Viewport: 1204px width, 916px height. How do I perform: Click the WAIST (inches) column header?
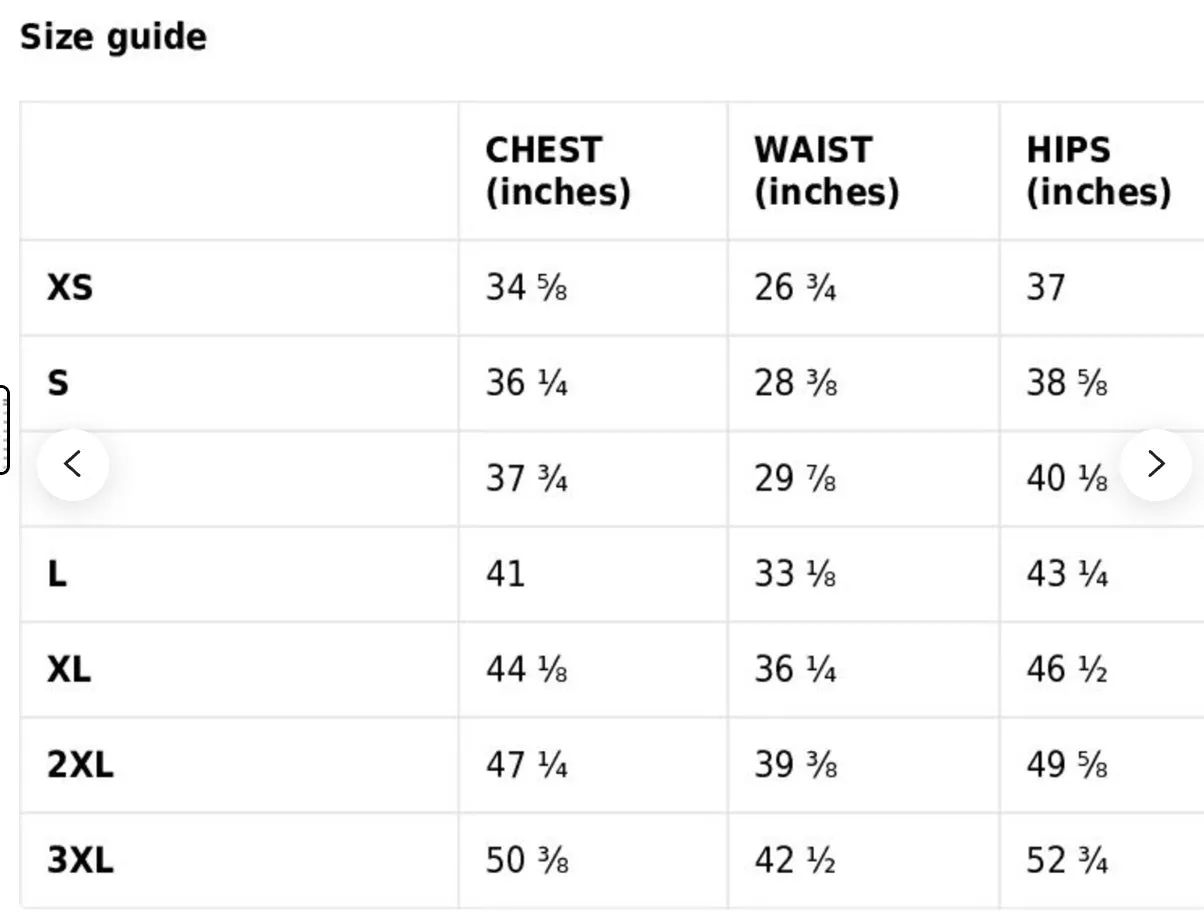[x=827, y=170]
